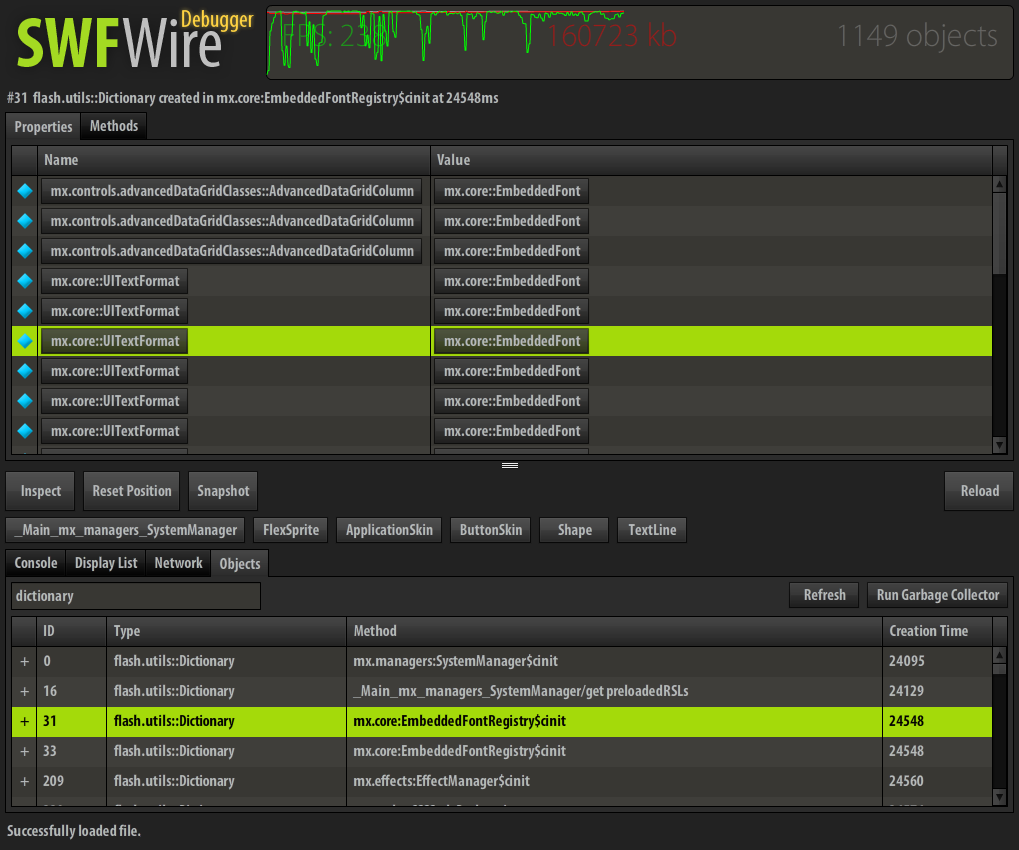Click the SWFWire Debugger logo
Image resolution: width=1019 pixels, height=850 pixels.
(134, 40)
